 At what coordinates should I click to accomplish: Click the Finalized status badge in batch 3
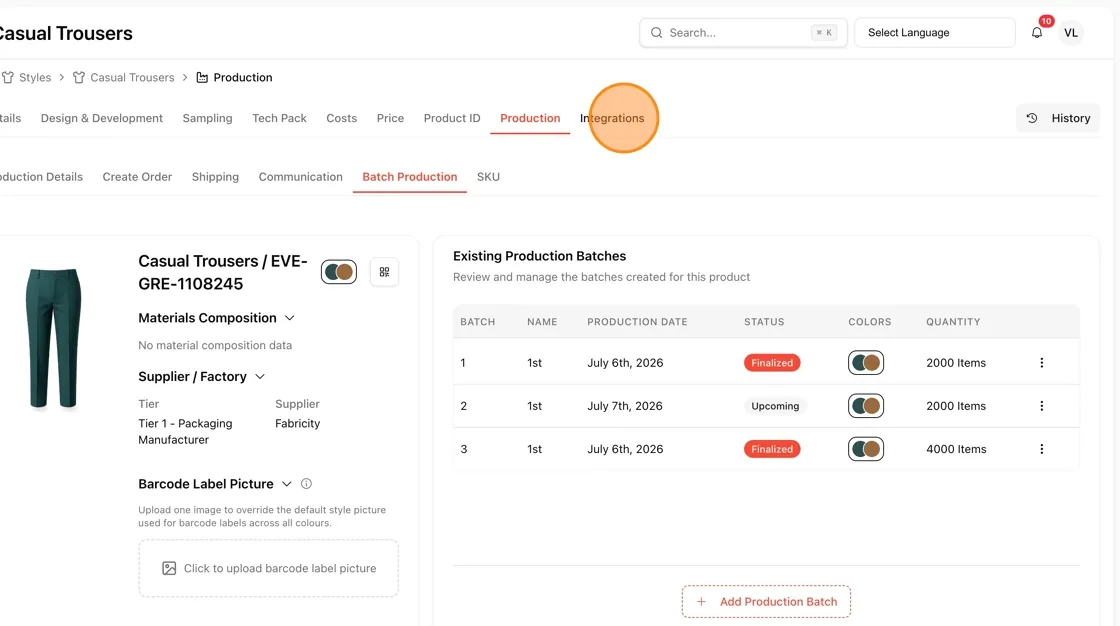pyautogui.click(x=771, y=449)
